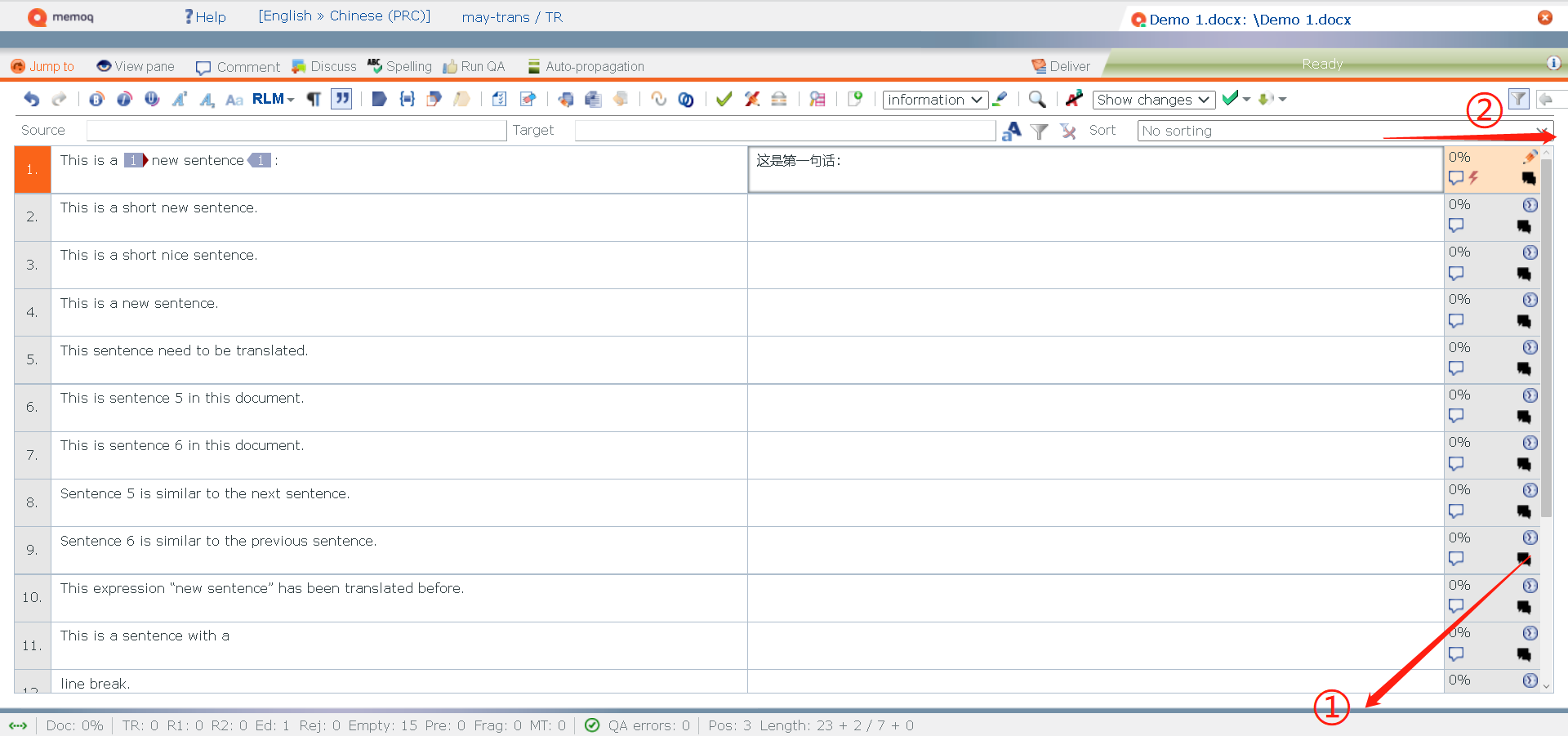This screenshot has height=736, width=1568.
Task: Open the information dropdown
Action: click(935, 100)
